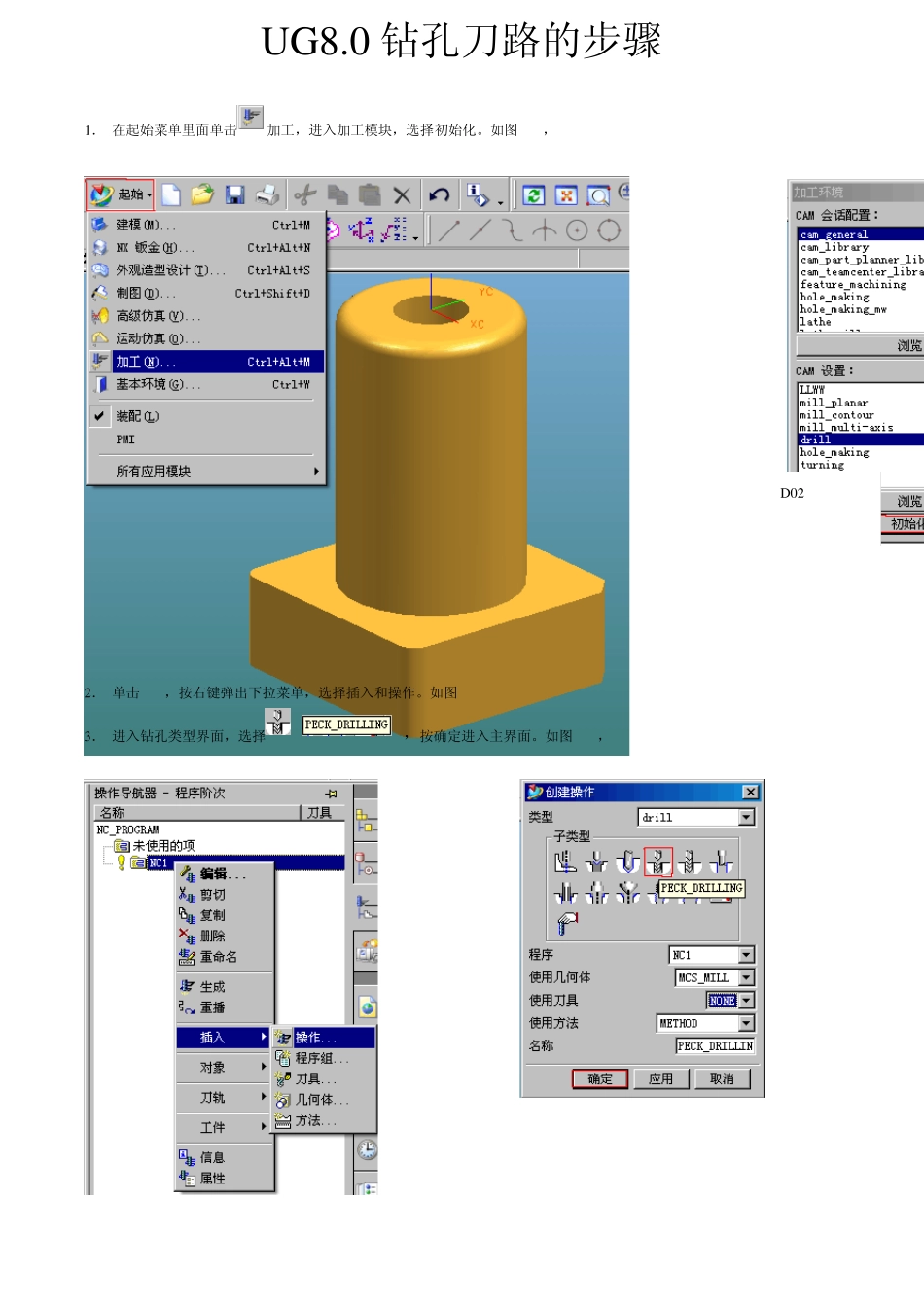Choose 复制 in context menu
This screenshot has height=1307, width=924.
226,915
